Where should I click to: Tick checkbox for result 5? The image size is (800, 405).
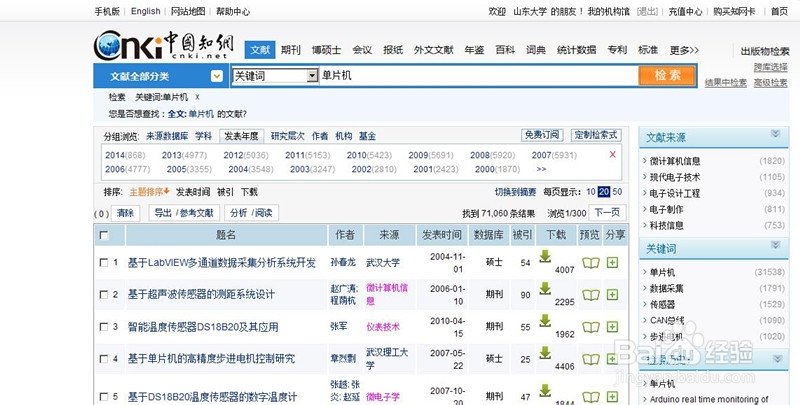(x=104, y=397)
